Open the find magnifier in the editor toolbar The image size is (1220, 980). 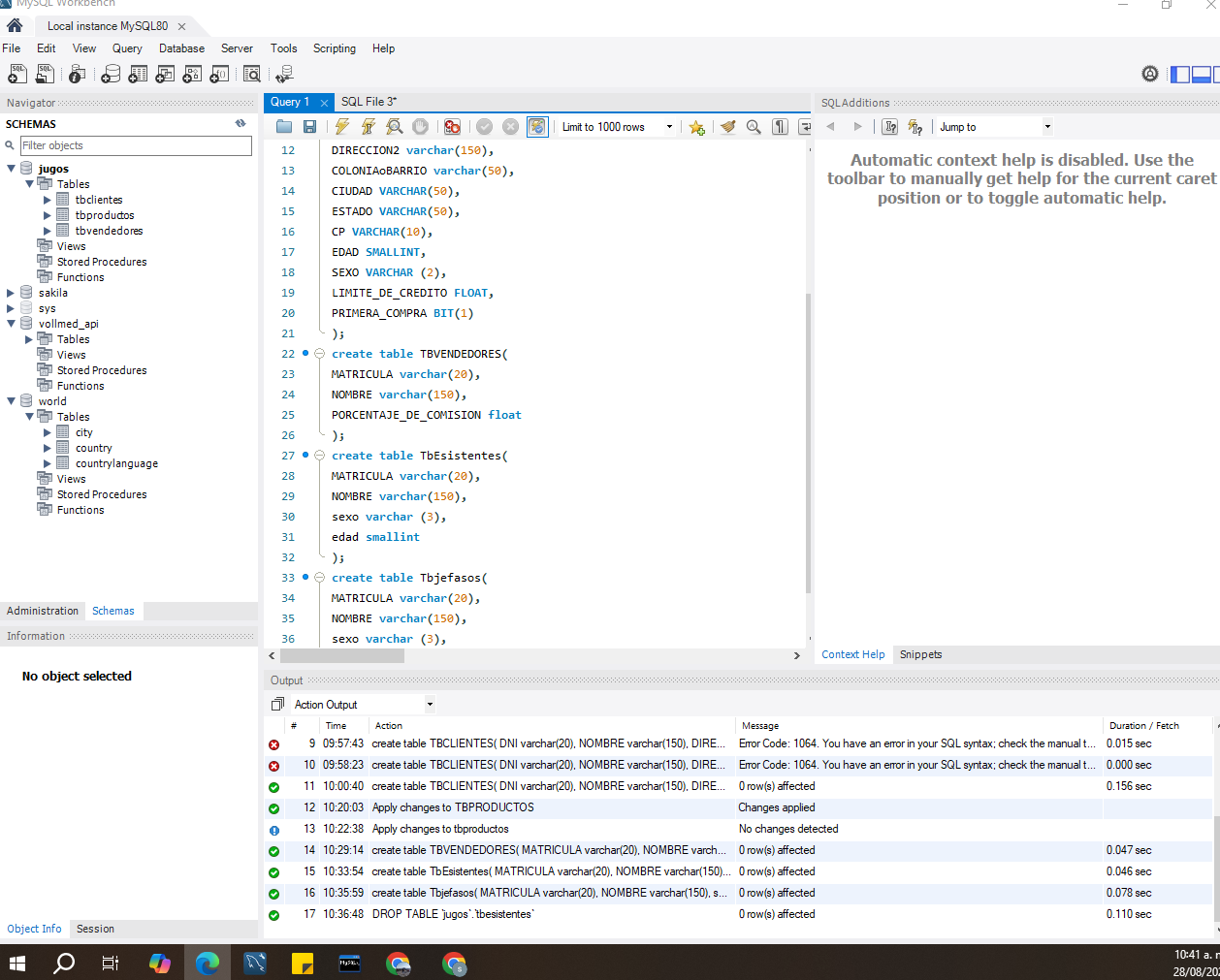(754, 127)
